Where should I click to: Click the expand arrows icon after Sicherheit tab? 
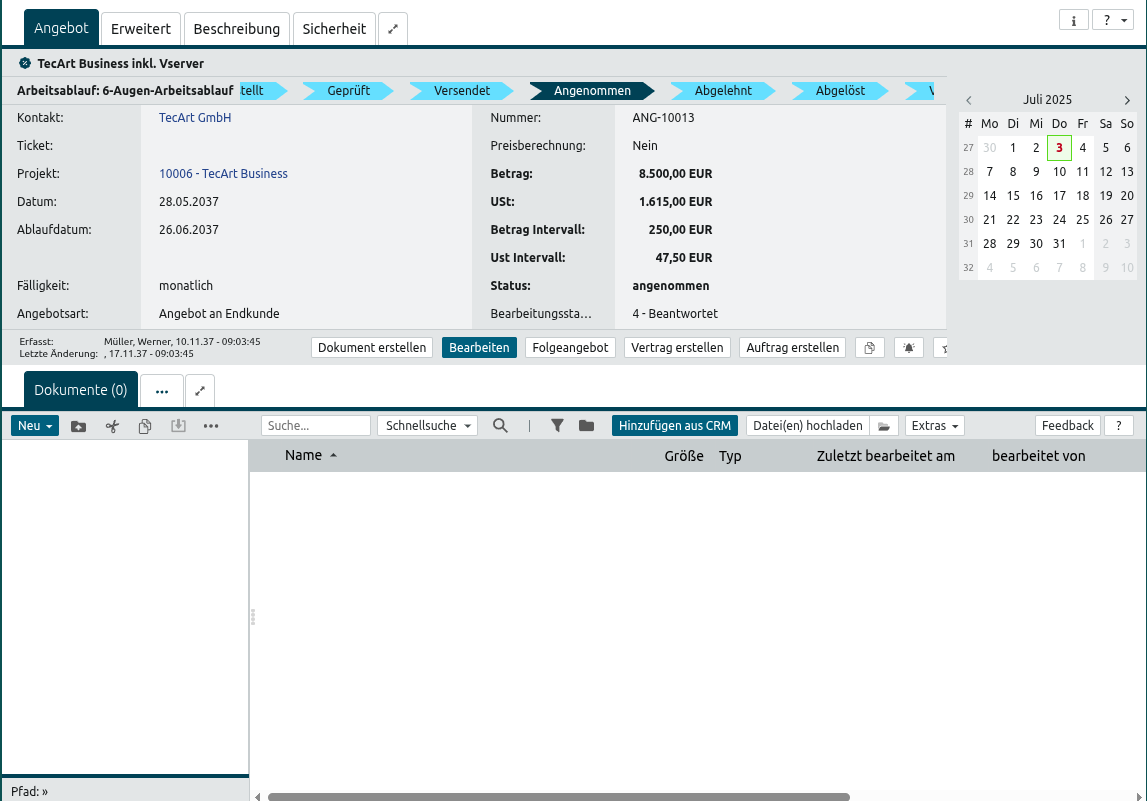[393, 29]
